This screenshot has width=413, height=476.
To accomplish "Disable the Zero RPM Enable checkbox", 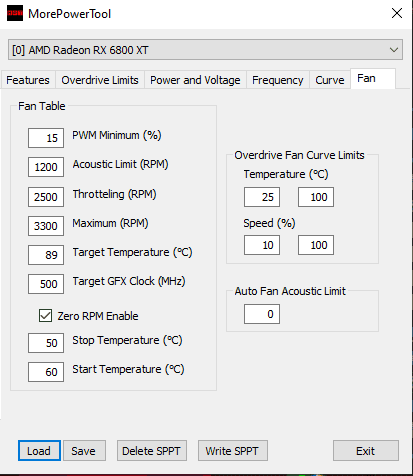I will tap(45, 316).
